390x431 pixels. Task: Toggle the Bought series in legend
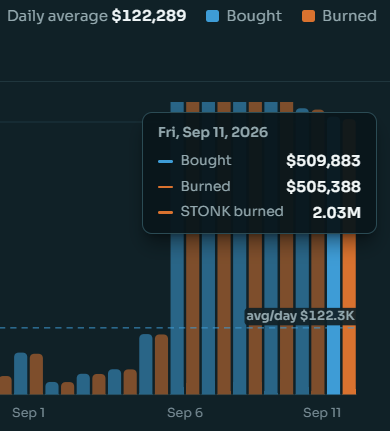coord(244,16)
